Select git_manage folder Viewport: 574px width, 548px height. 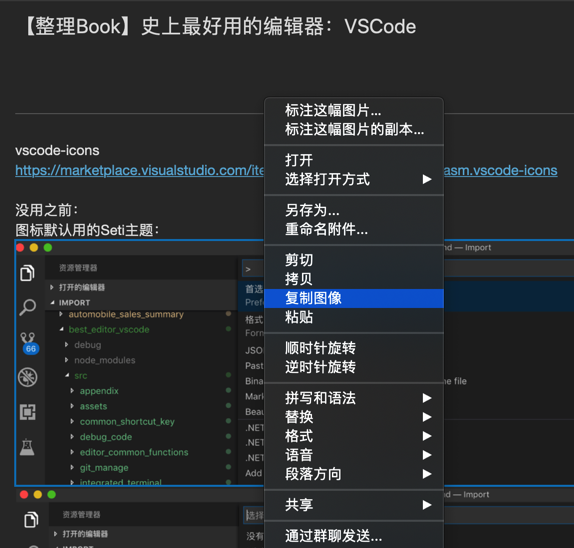point(104,467)
